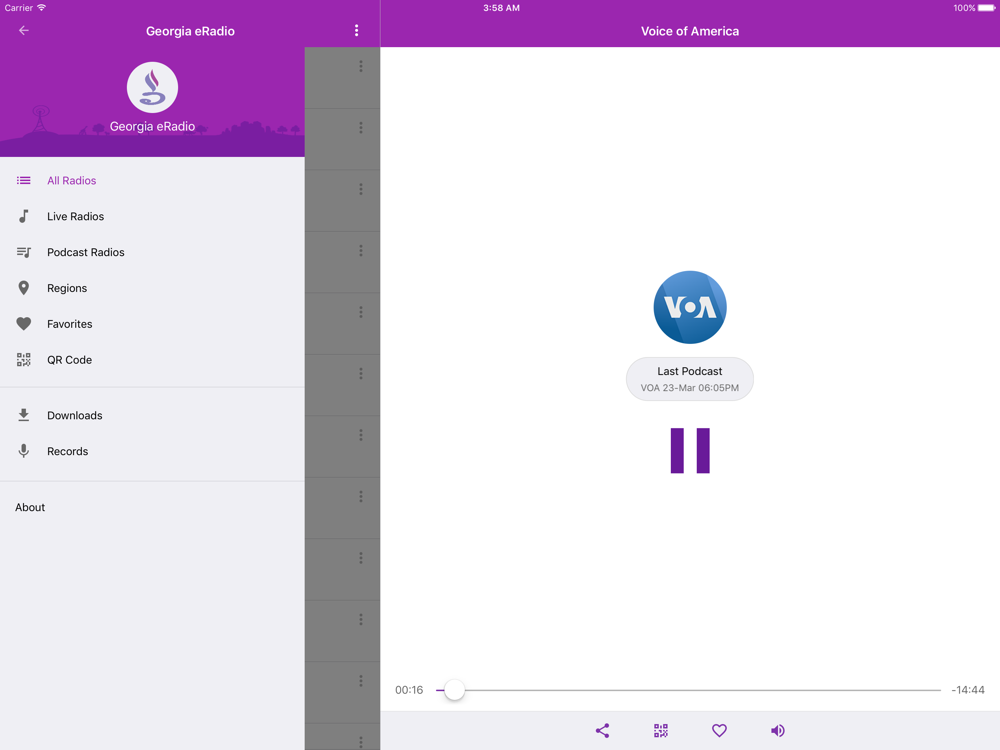Choose QR Code in the drawer menu
Image resolution: width=1000 pixels, height=750 pixels.
tap(152, 360)
